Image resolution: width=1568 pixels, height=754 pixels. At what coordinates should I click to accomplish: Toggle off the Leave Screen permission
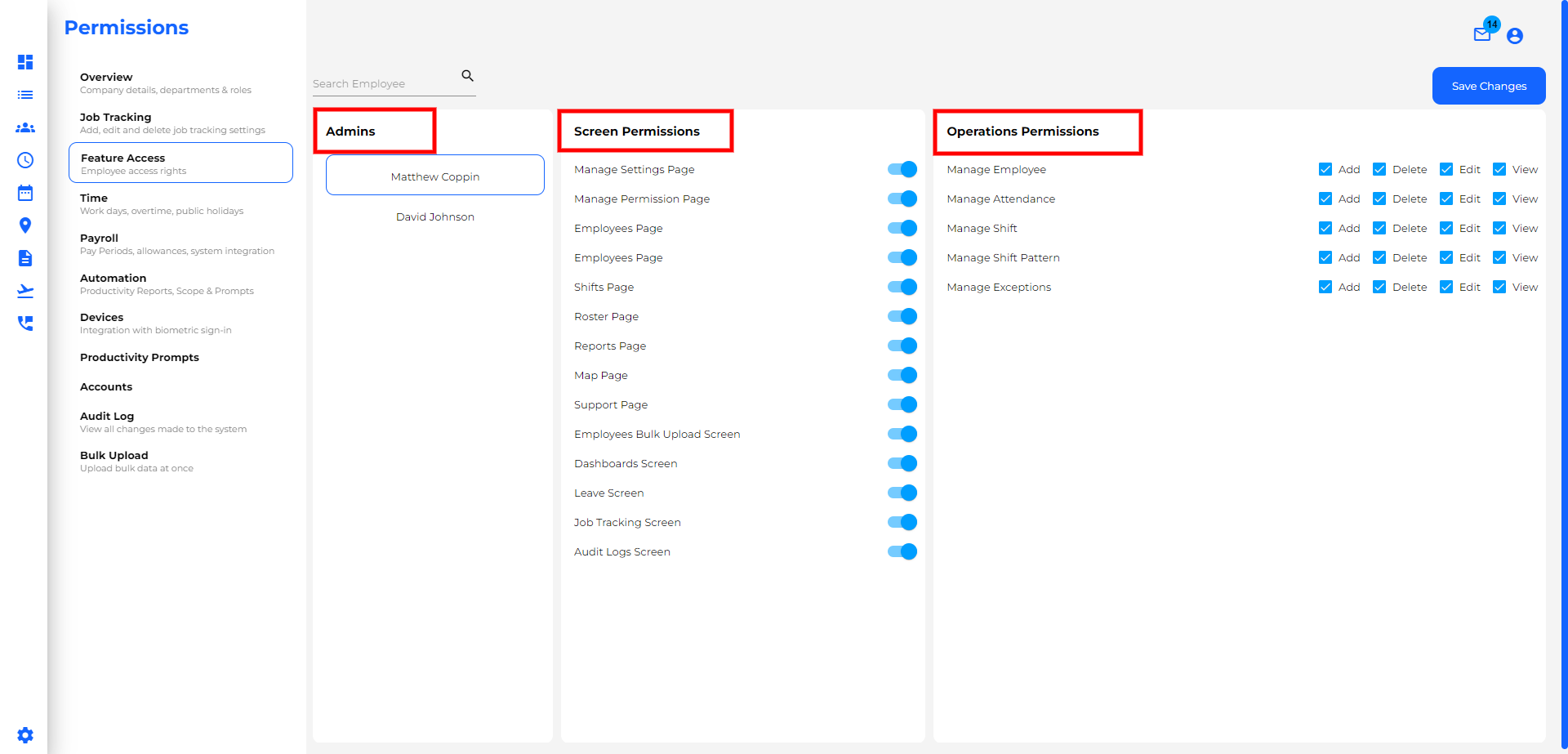coord(902,493)
